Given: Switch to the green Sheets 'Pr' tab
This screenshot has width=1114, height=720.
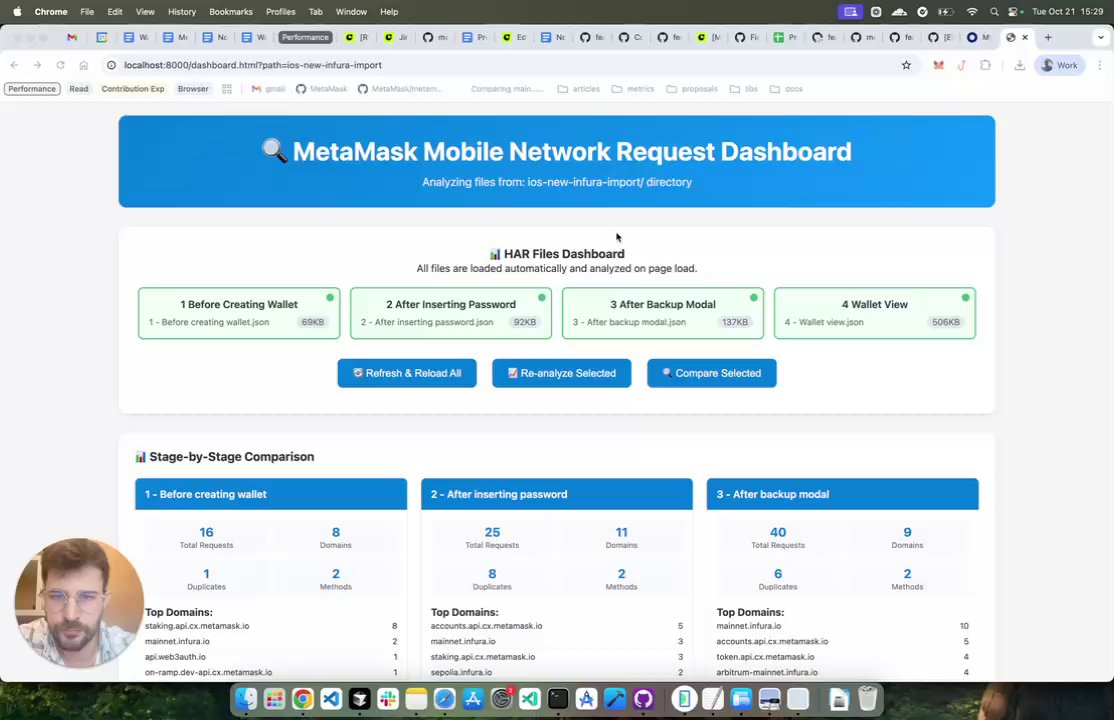Looking at the screenshot, I should coord(784,37).
